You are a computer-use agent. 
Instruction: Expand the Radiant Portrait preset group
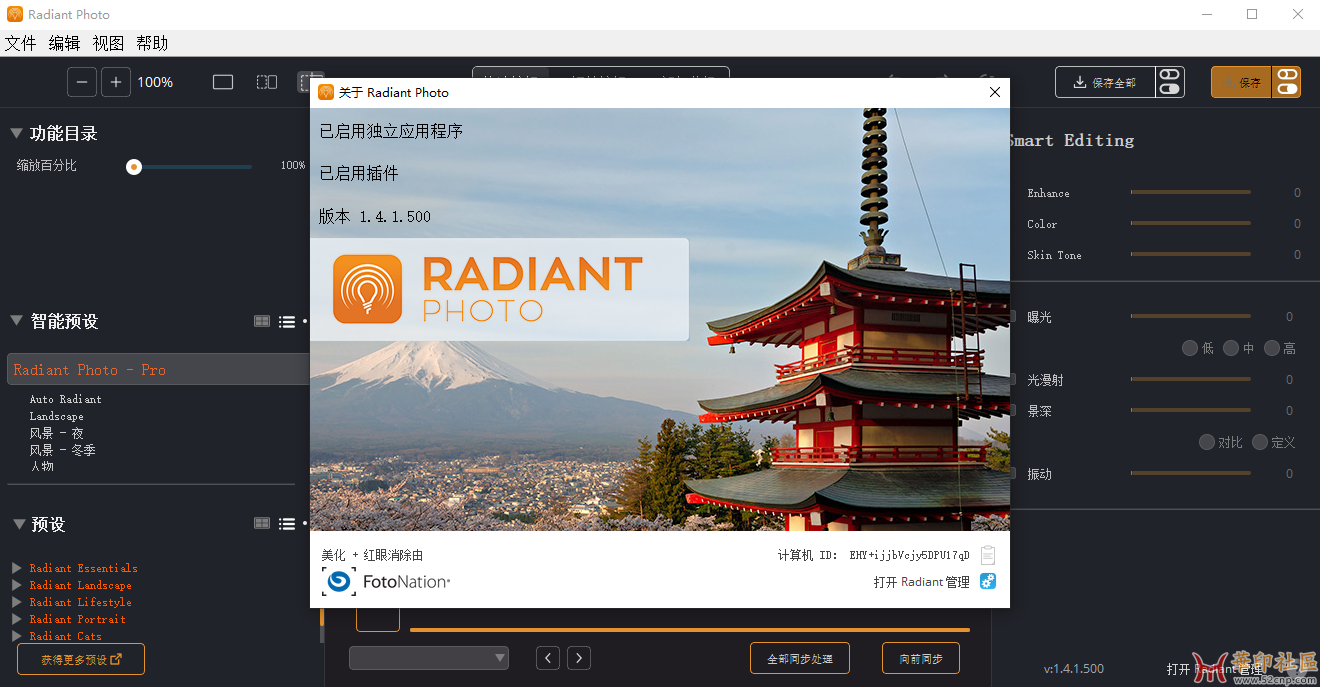pyautogui.click(x=16, y=619)
